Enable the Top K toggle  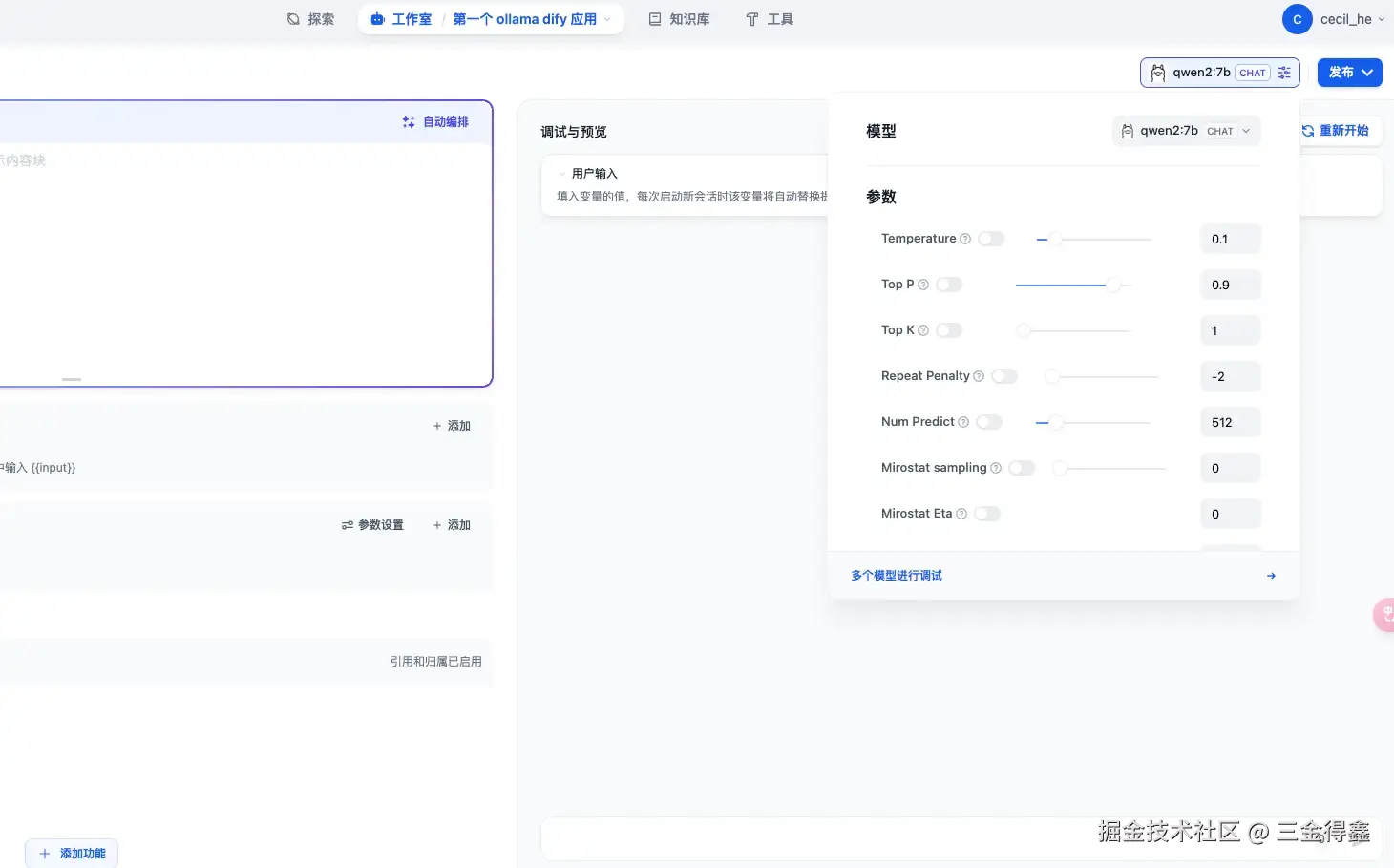click(x=949, y=330)
